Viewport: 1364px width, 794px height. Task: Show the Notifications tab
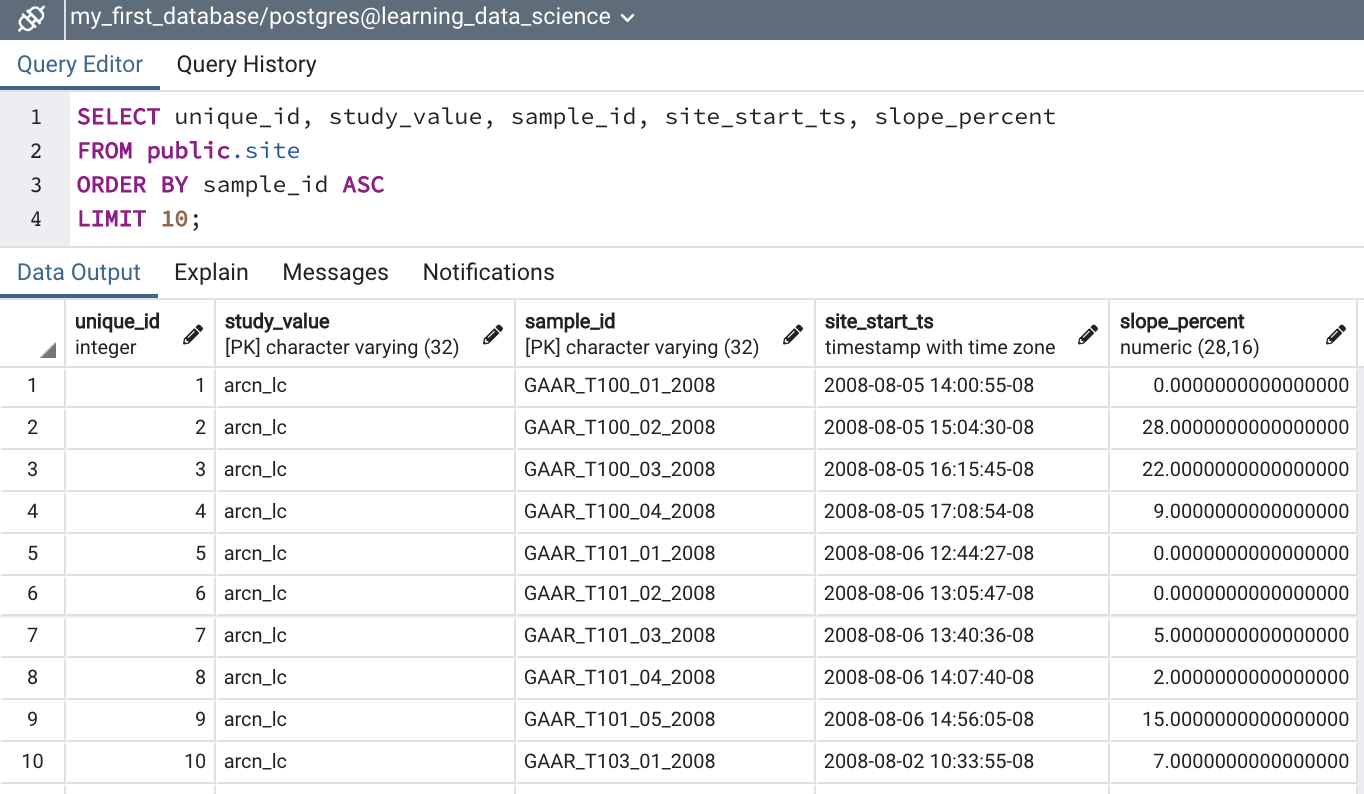point(488,272)
